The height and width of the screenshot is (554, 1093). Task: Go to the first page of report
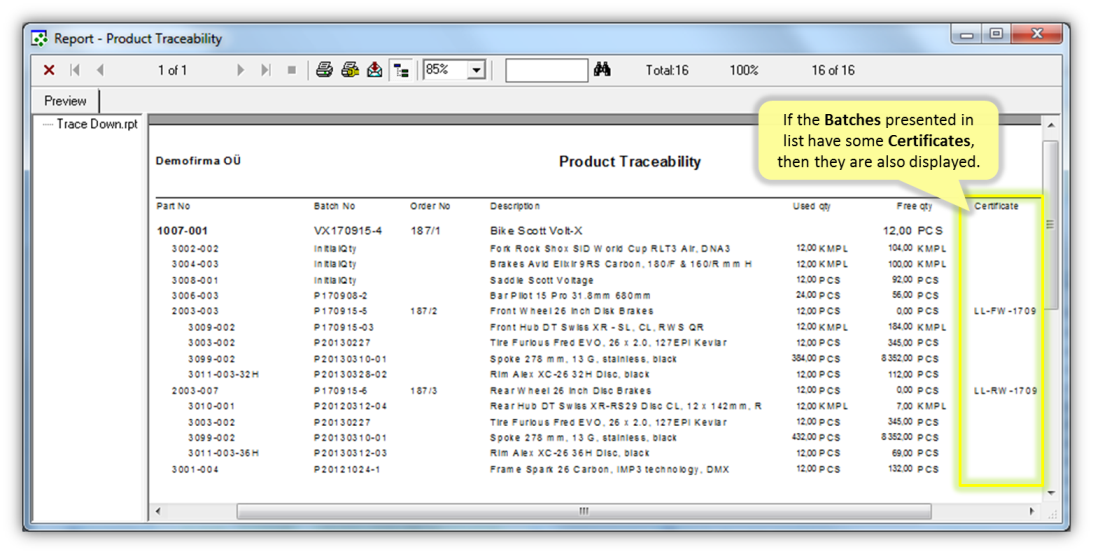click(x=75, y=70)
